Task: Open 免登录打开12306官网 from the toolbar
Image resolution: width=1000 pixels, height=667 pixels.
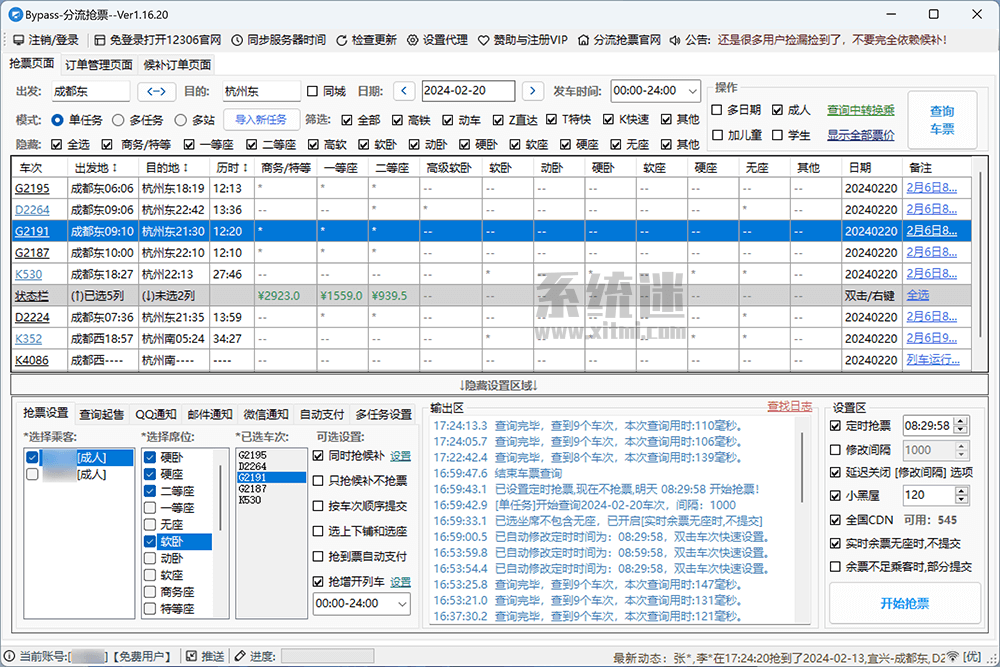Action: (158, 40)
